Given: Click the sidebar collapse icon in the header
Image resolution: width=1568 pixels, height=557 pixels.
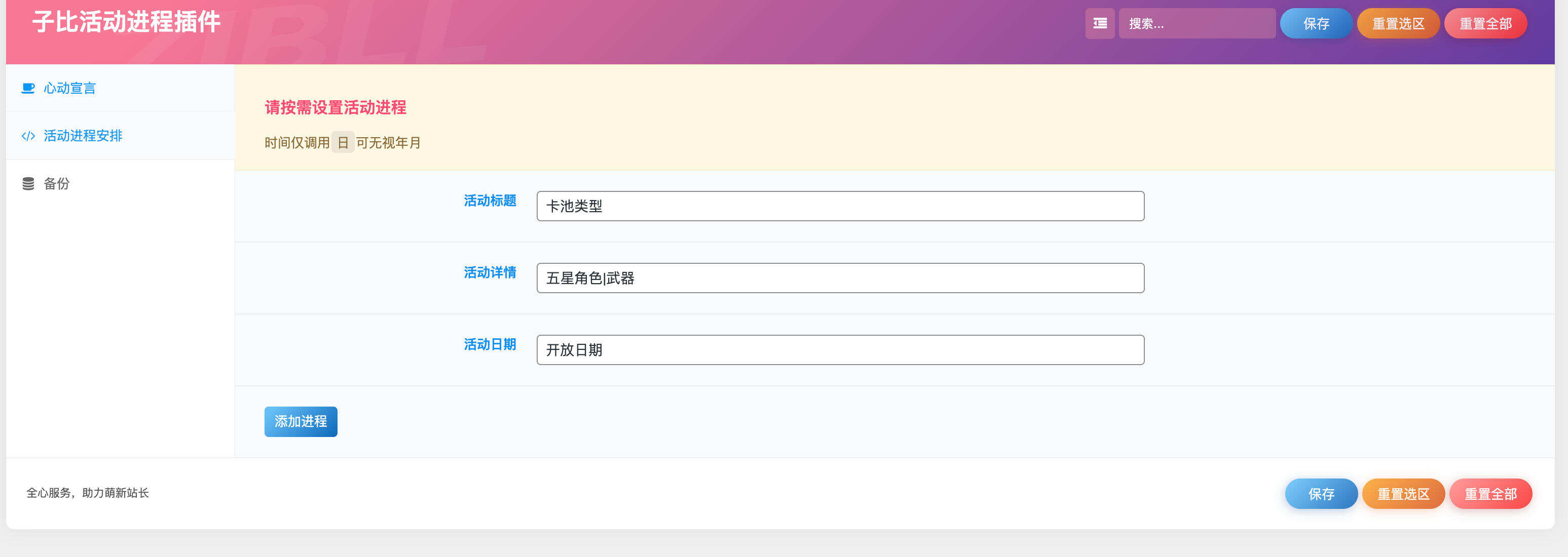Looking at the screenshot, I should [x=1100, y=23].
